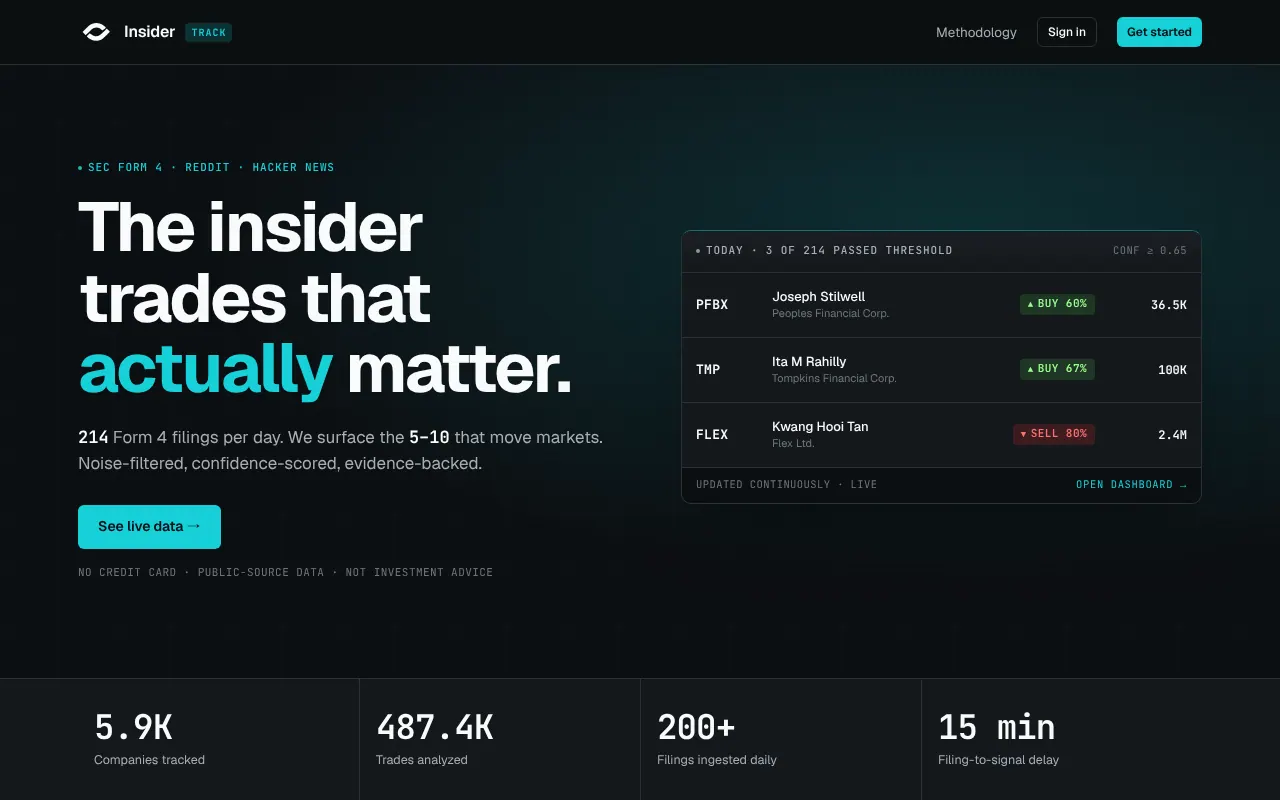Screen dimensions: 1280x800
Task: Select the FLEX ticker symbol
Action: [x=712, y=435]
